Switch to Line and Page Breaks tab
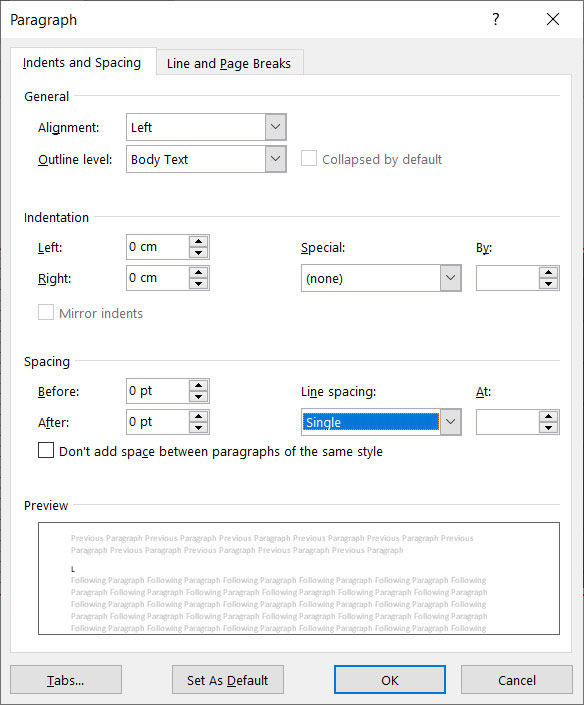The width and height of the screenshot is (584, 705). pyautogui.click(x=229, y=63)
